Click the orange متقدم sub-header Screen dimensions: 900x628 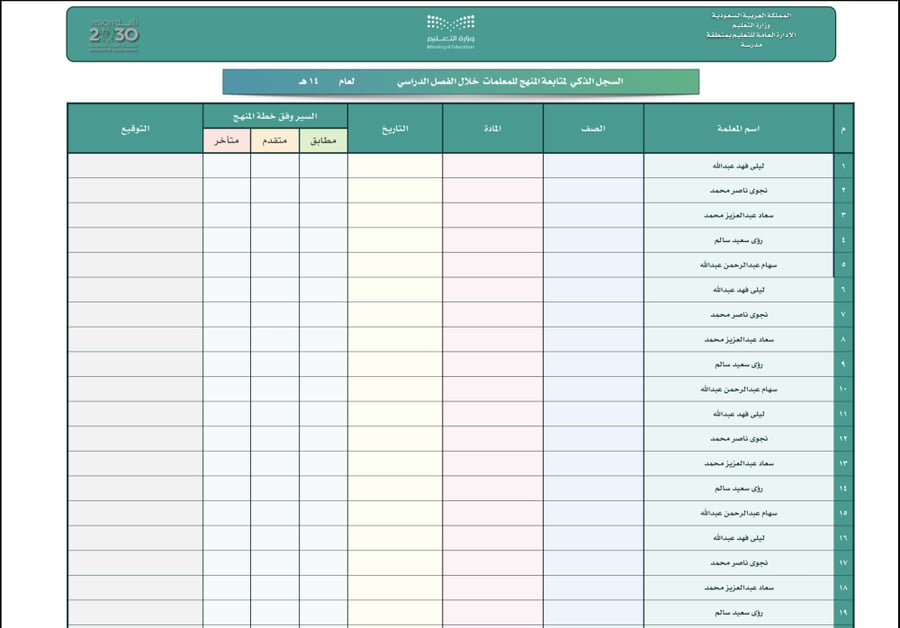point(274,141)
